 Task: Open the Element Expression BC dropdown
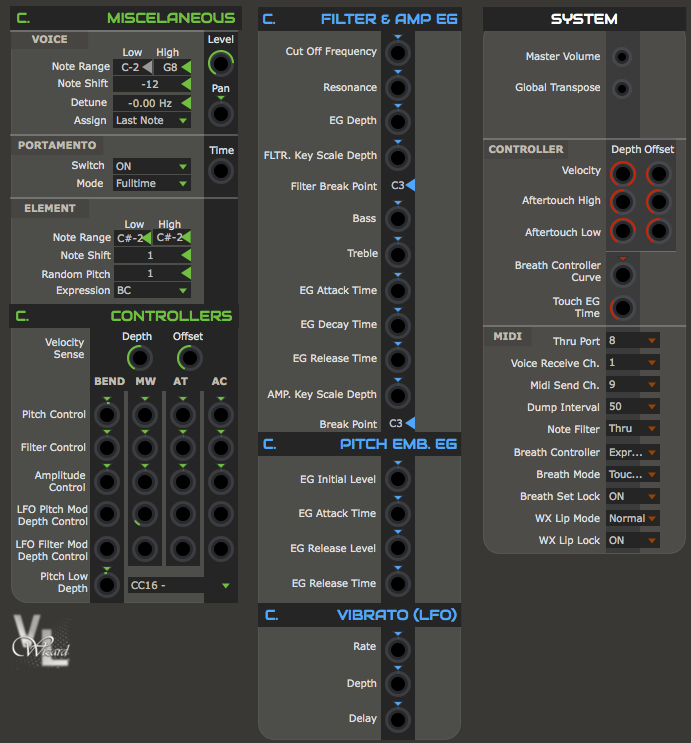[x=151, y=291]
